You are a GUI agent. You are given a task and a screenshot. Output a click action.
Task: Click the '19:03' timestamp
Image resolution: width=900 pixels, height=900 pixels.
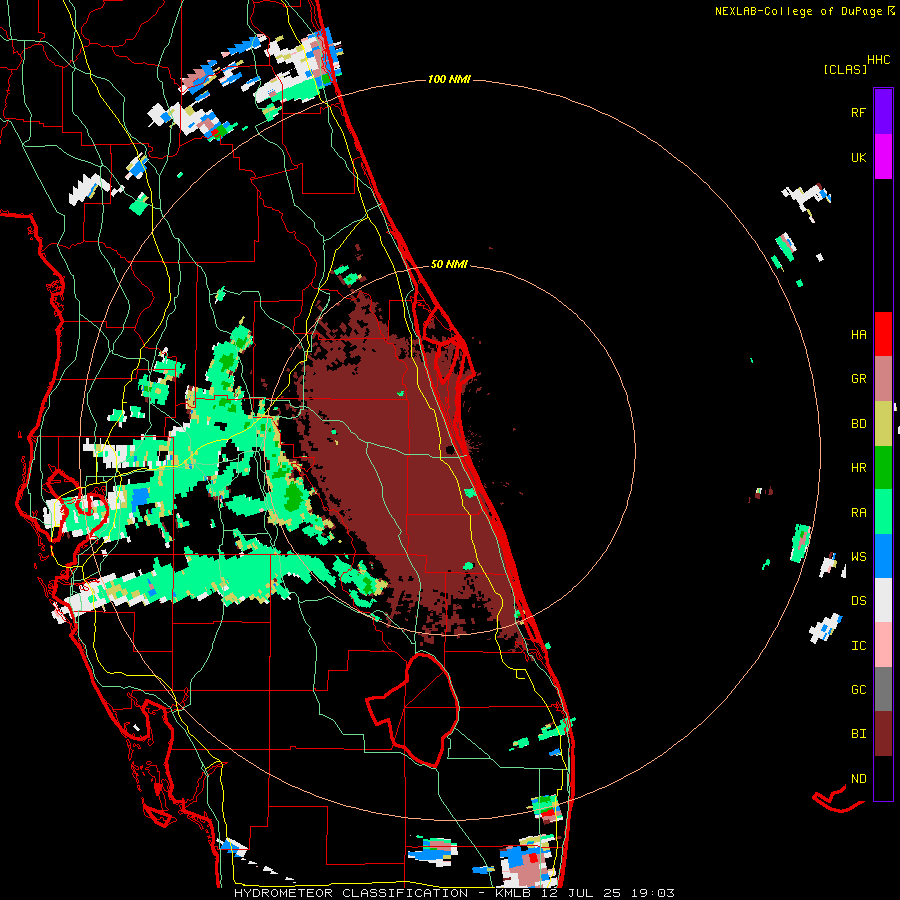653,893
